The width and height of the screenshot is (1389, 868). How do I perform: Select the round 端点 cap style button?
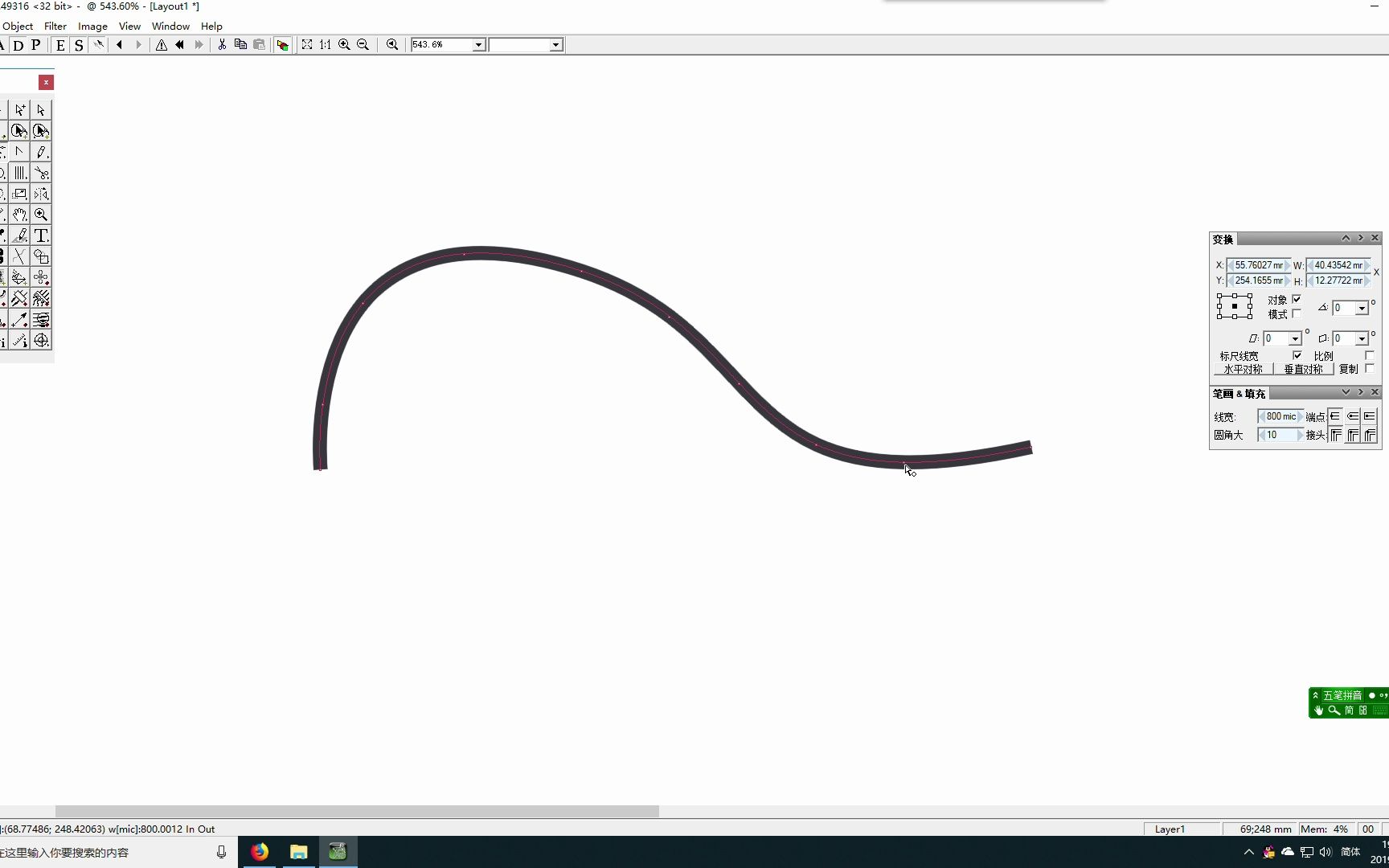pos(1353,416)
